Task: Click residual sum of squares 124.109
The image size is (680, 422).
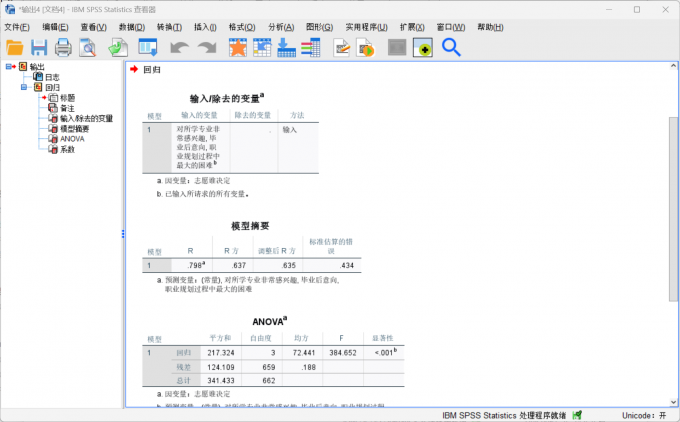Action: point(221,367)
